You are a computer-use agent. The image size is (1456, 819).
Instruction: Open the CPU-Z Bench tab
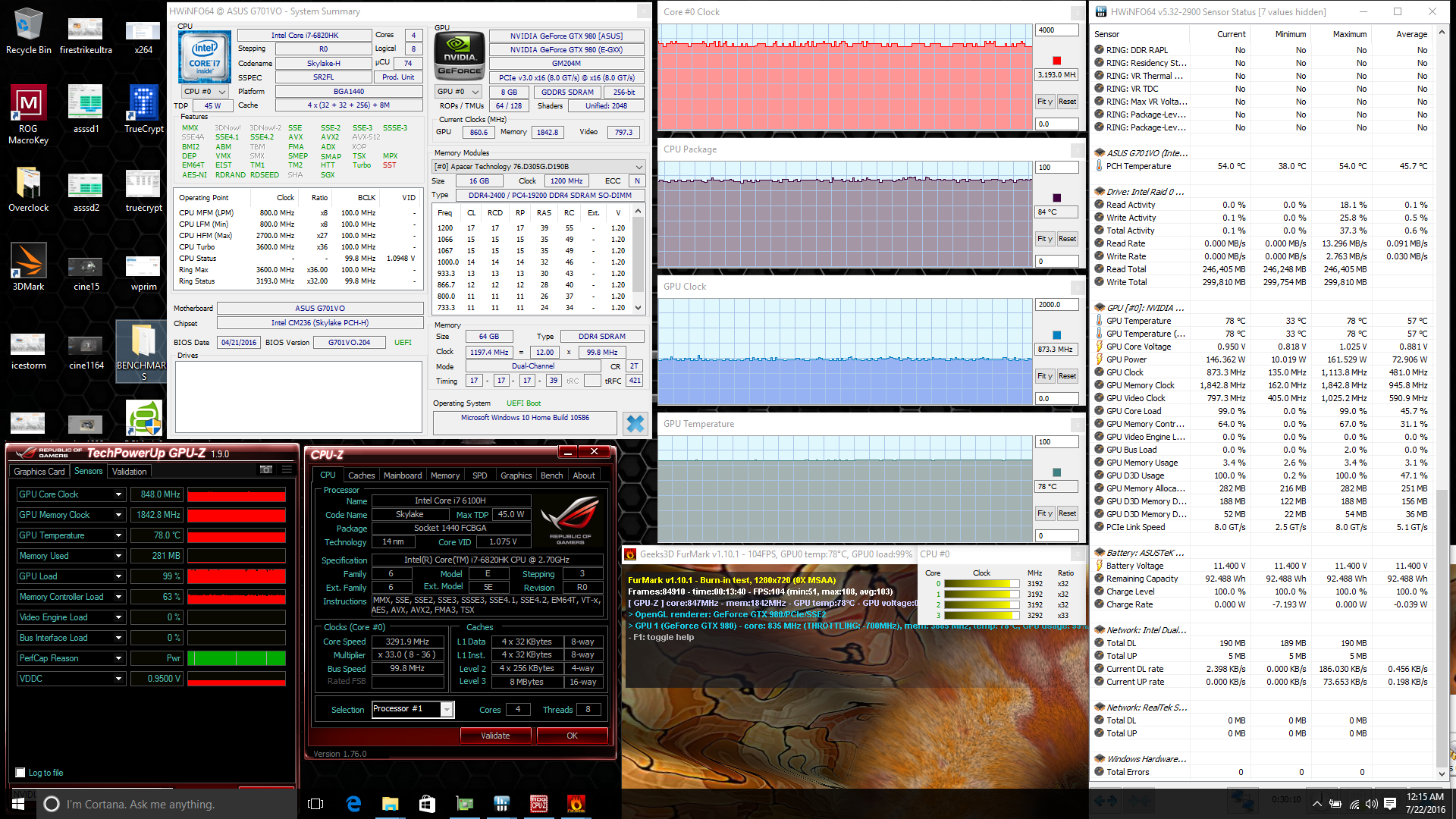click(x=551, y=475)
